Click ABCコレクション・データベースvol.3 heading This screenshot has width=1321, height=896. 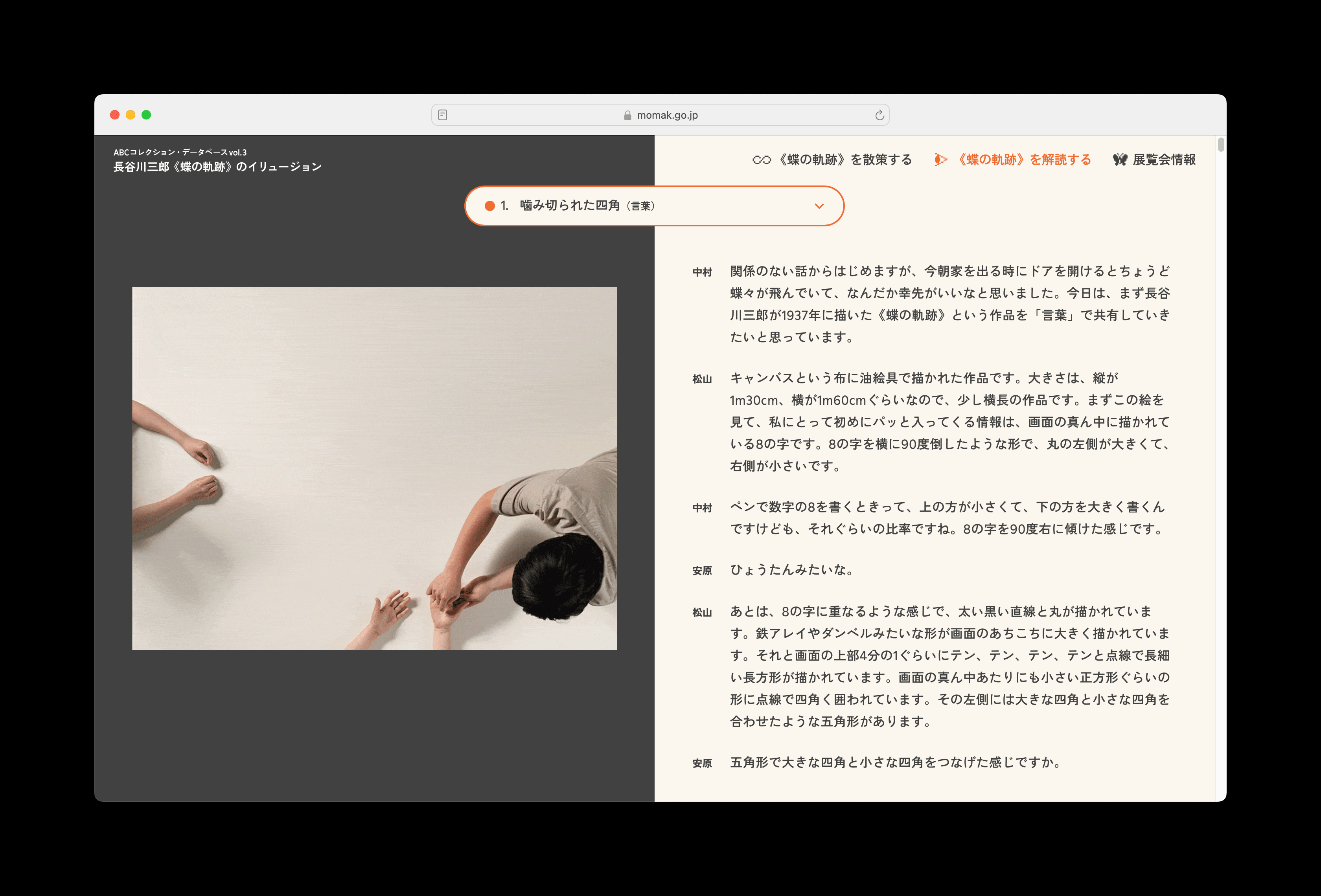tap(180, 152)
